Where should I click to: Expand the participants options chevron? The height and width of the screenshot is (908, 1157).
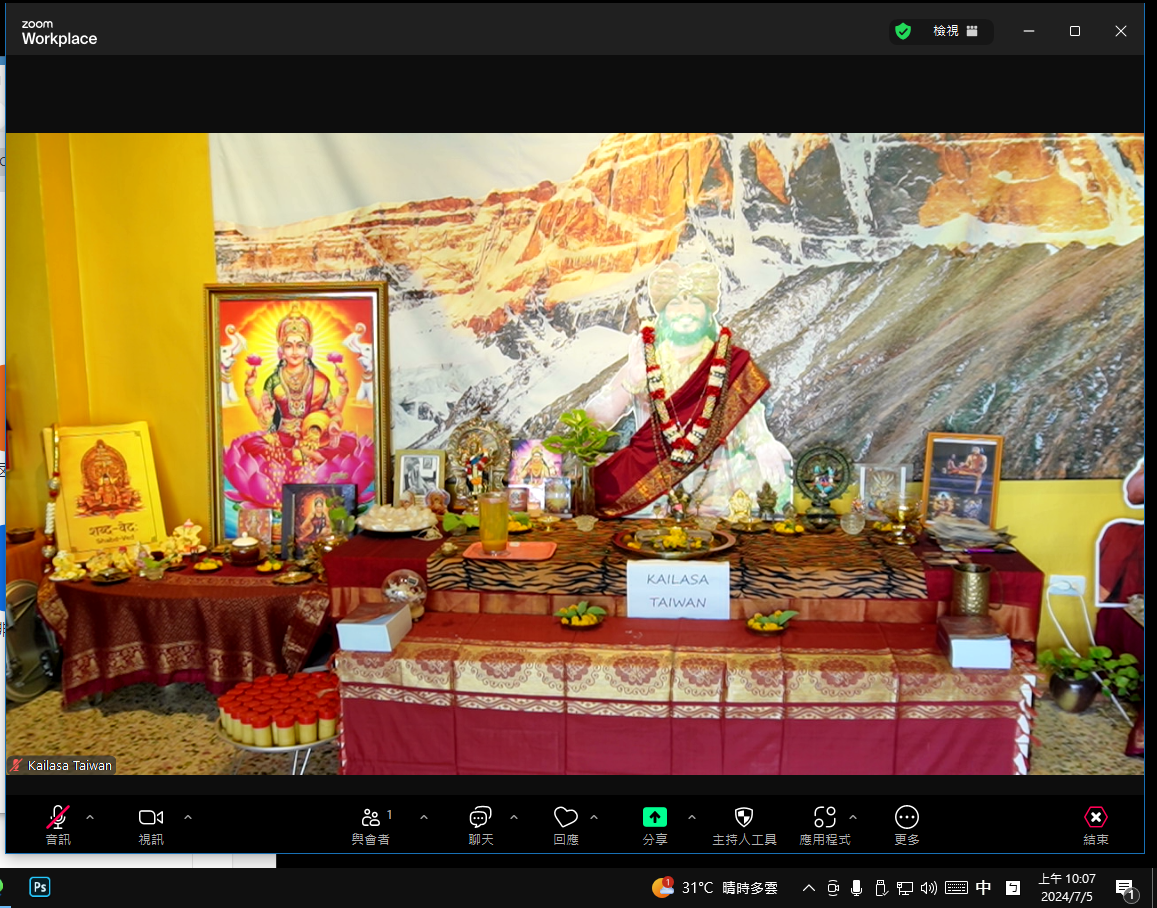click(424, 817)
